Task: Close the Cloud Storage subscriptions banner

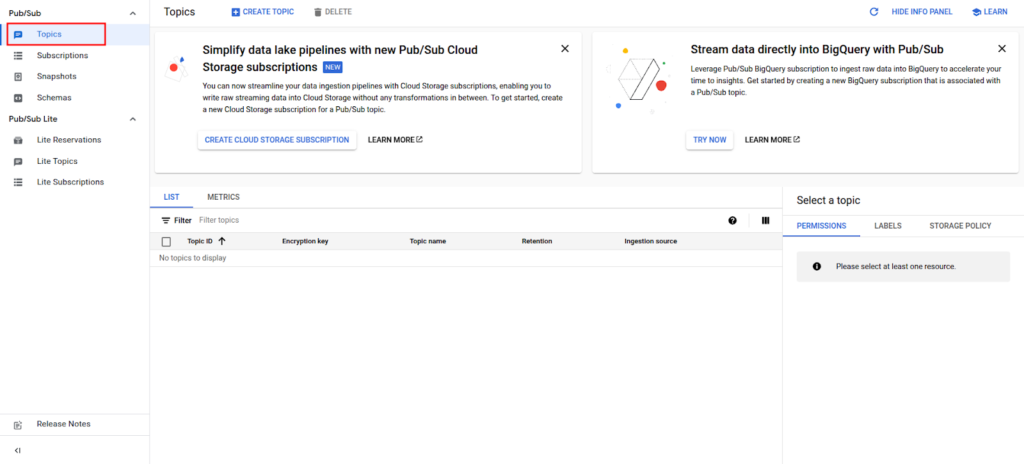Action: 565,48
